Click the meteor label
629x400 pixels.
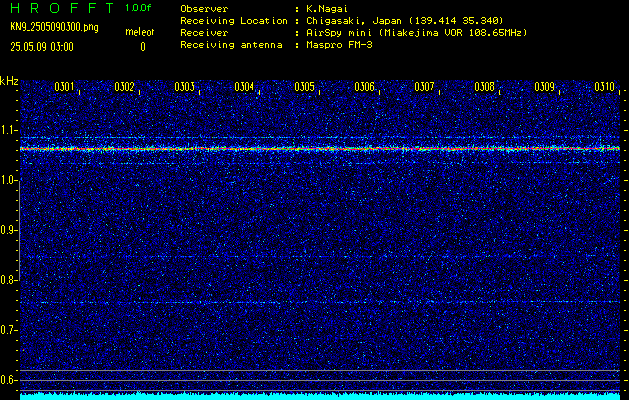pyautogui.click(x=140, y=32)
